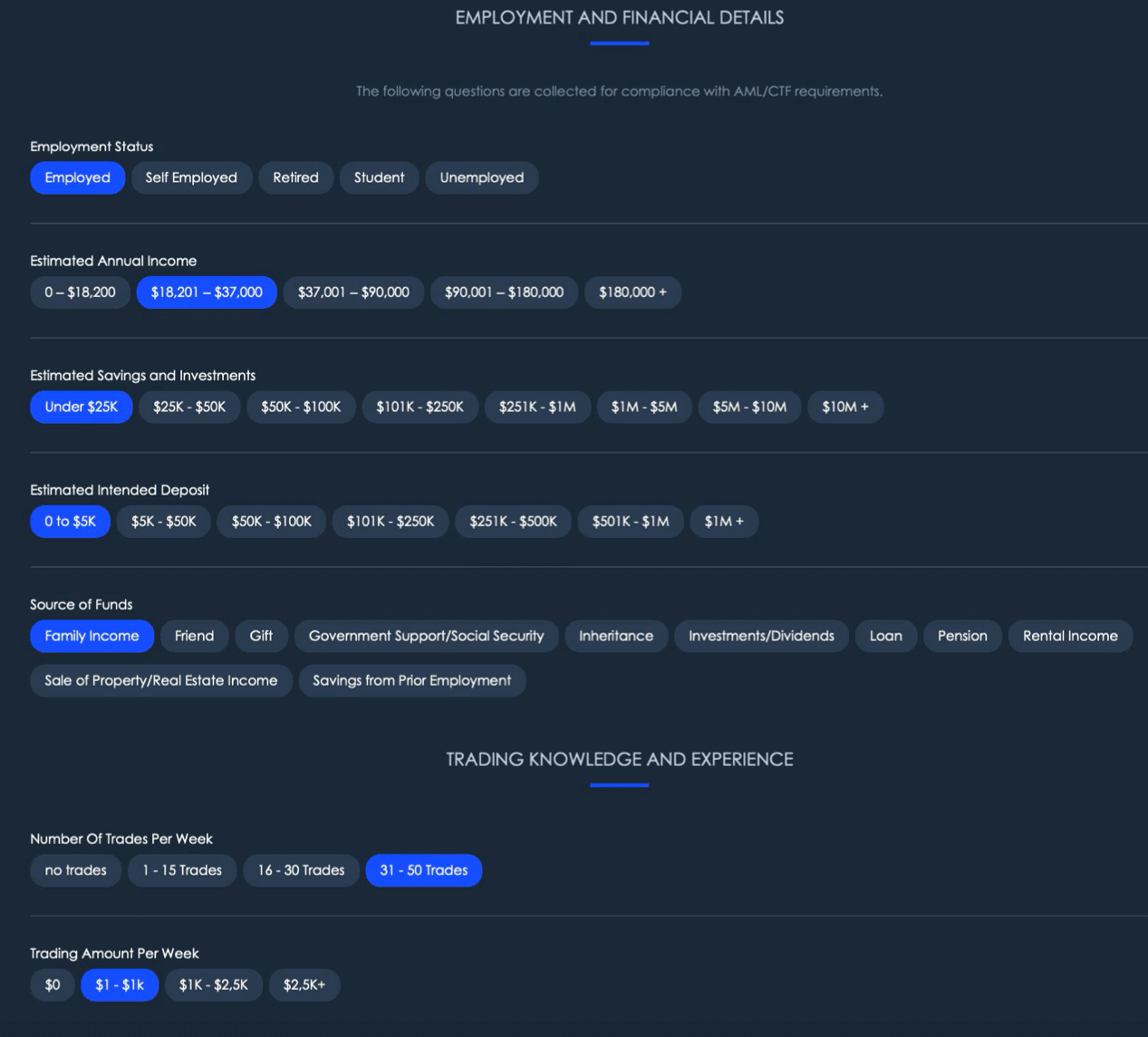Select Unemployed employment status
Viewport: 1148px width, 1037px height.
click(x=481, y=178)
